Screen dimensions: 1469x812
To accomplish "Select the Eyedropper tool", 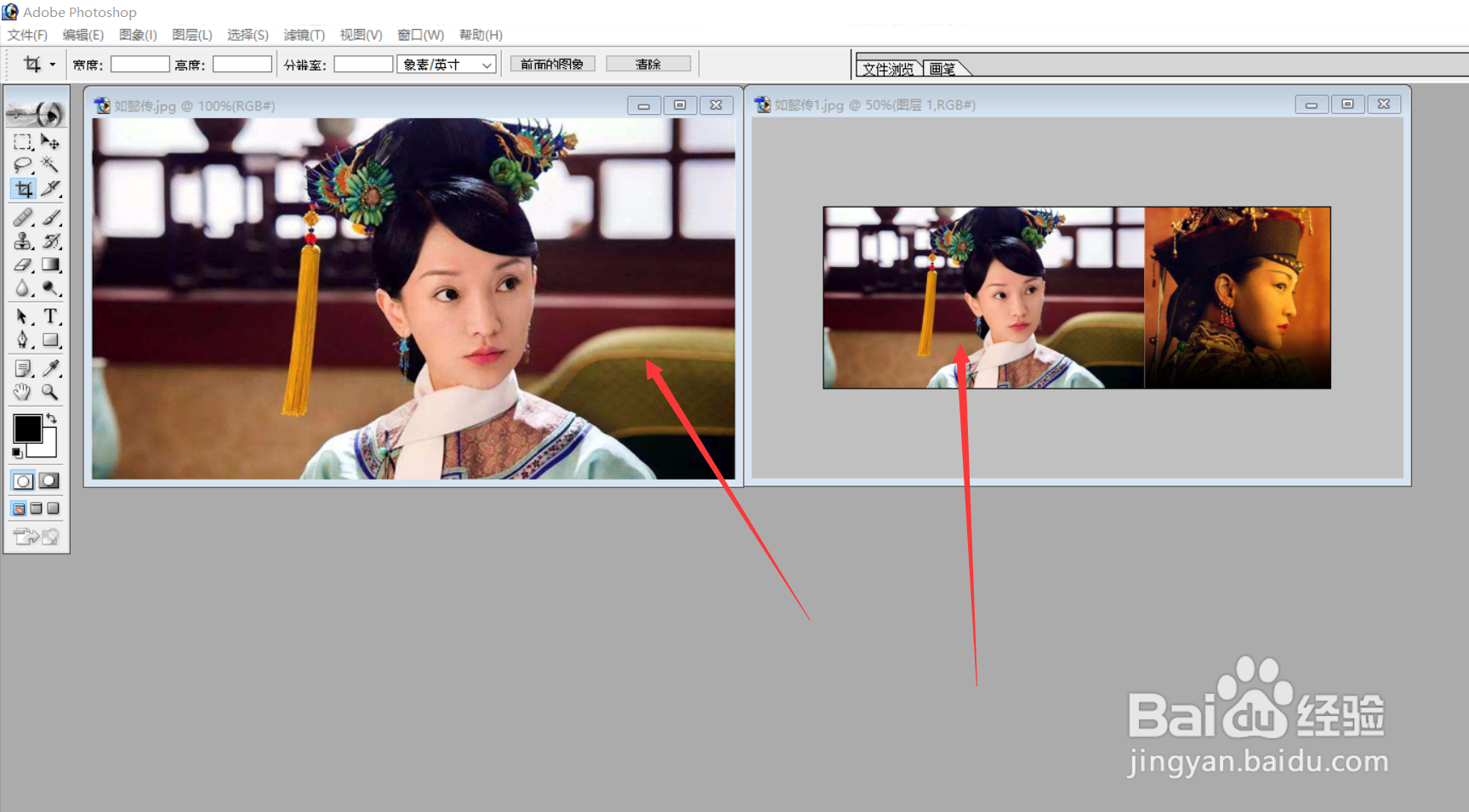I will coord(50,368).
